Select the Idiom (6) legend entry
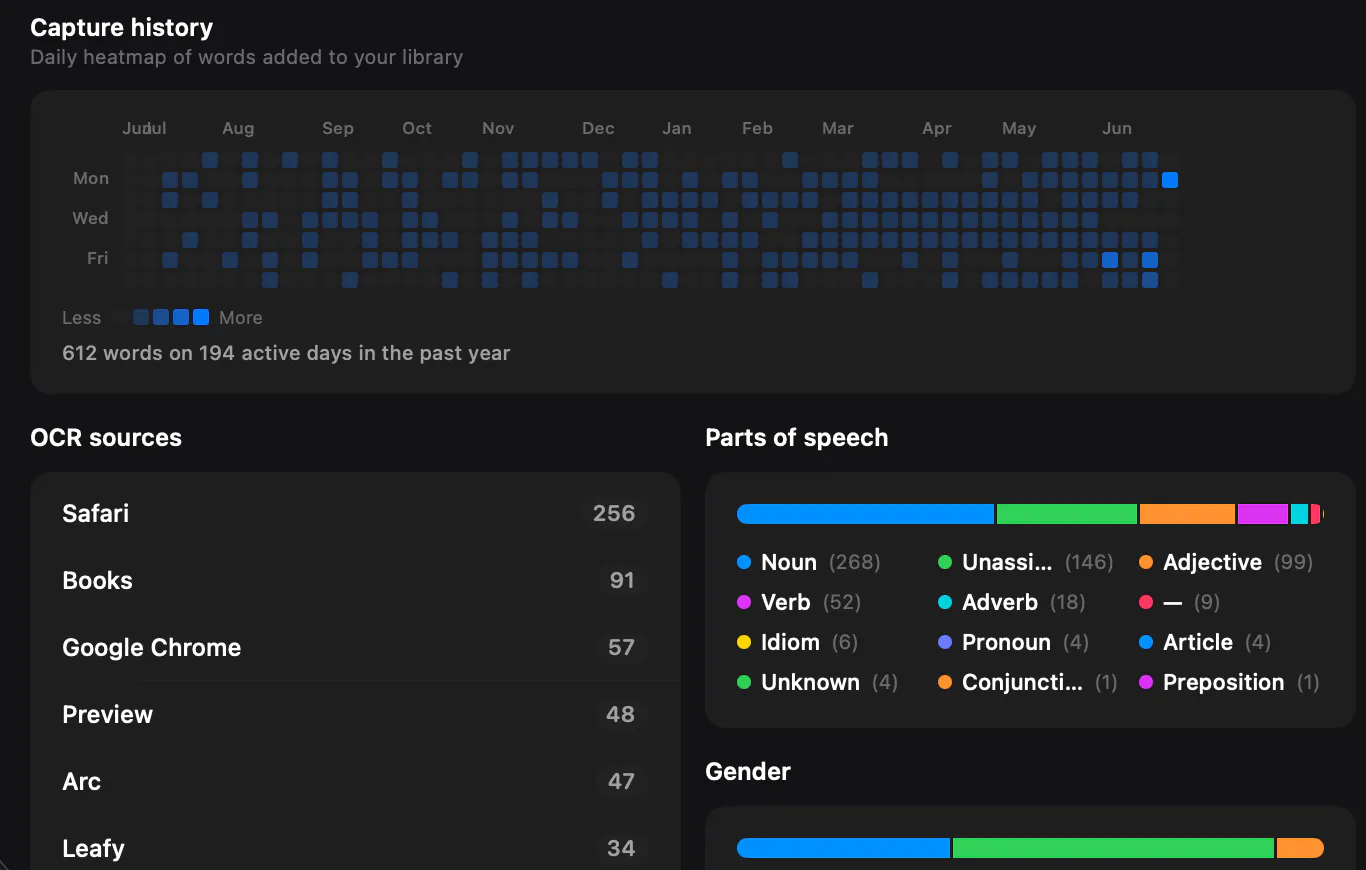This screenshot has height=870, width=1366. 798,642
